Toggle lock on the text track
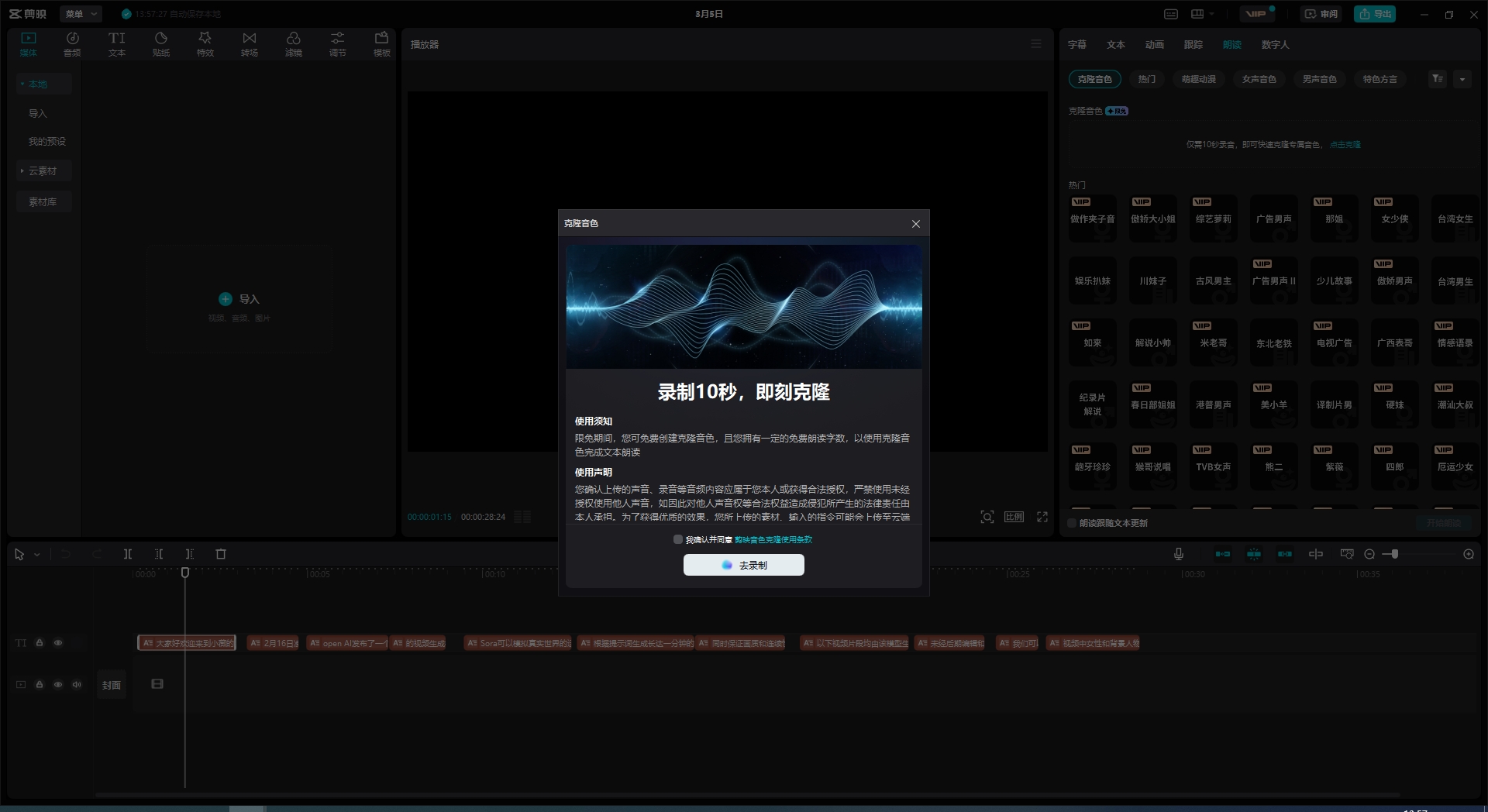This screenshot has height=812, width=1488. point(40,643)
